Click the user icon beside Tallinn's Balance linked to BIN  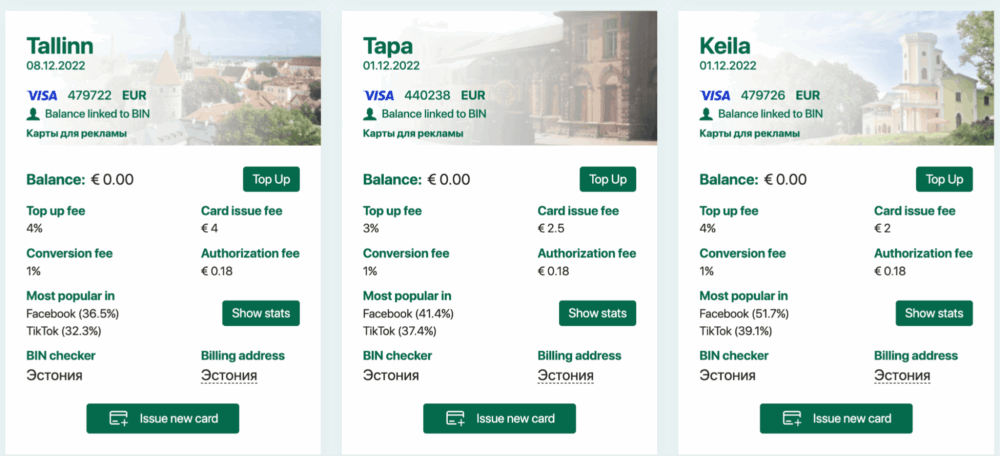tap(33, 114)
